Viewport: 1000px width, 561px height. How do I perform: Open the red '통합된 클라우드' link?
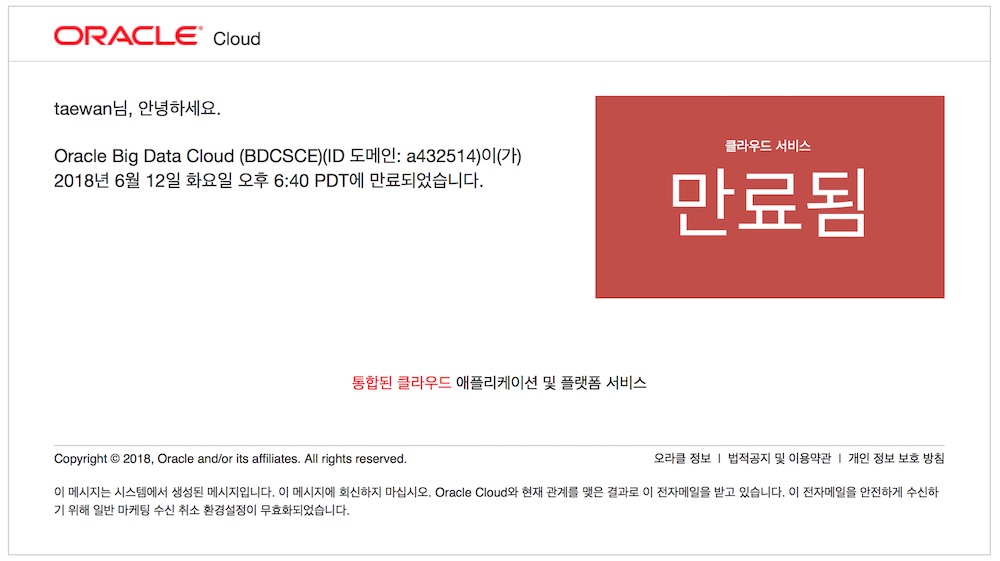click(401, 382)
